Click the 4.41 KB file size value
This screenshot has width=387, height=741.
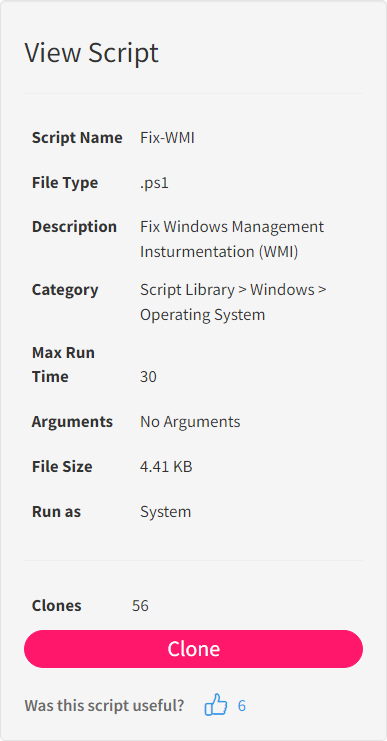click(x=166, y=467)
